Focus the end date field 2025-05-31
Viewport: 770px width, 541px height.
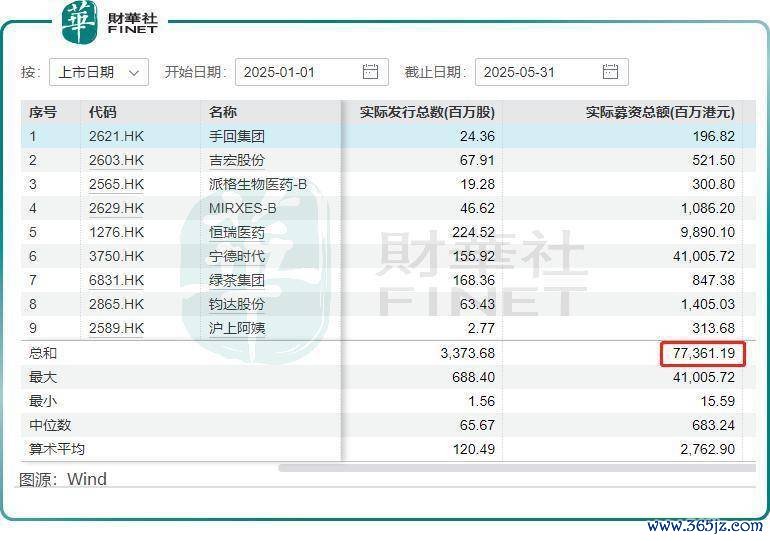[551, 72]
